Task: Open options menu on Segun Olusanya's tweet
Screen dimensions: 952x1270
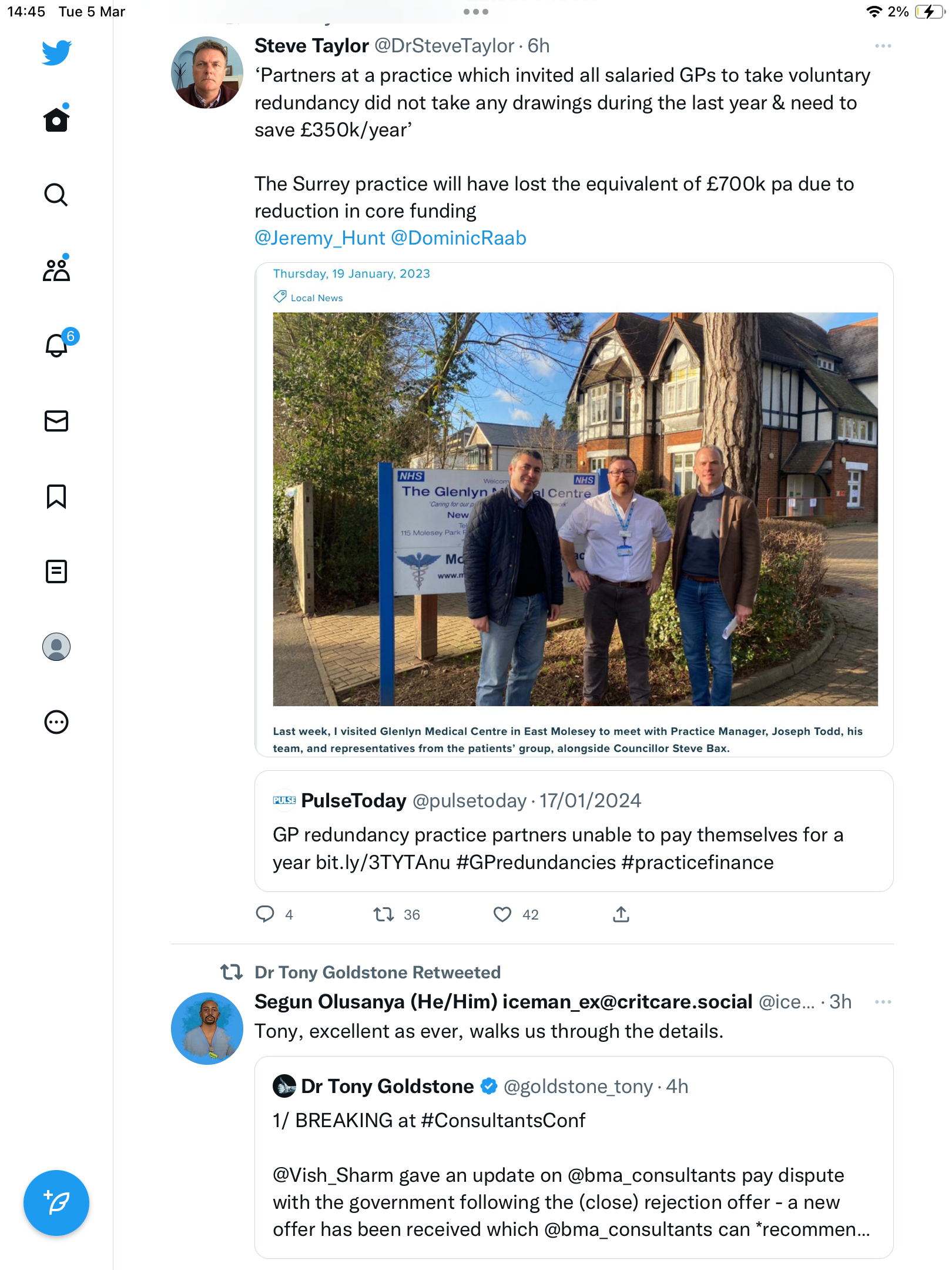Action: pos(883,1002)
